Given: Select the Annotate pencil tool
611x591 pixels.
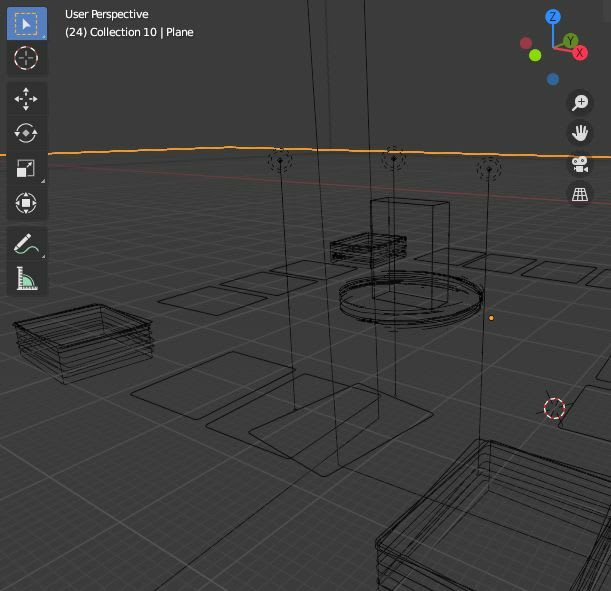Looking at the screenshot, I should 26,244.
